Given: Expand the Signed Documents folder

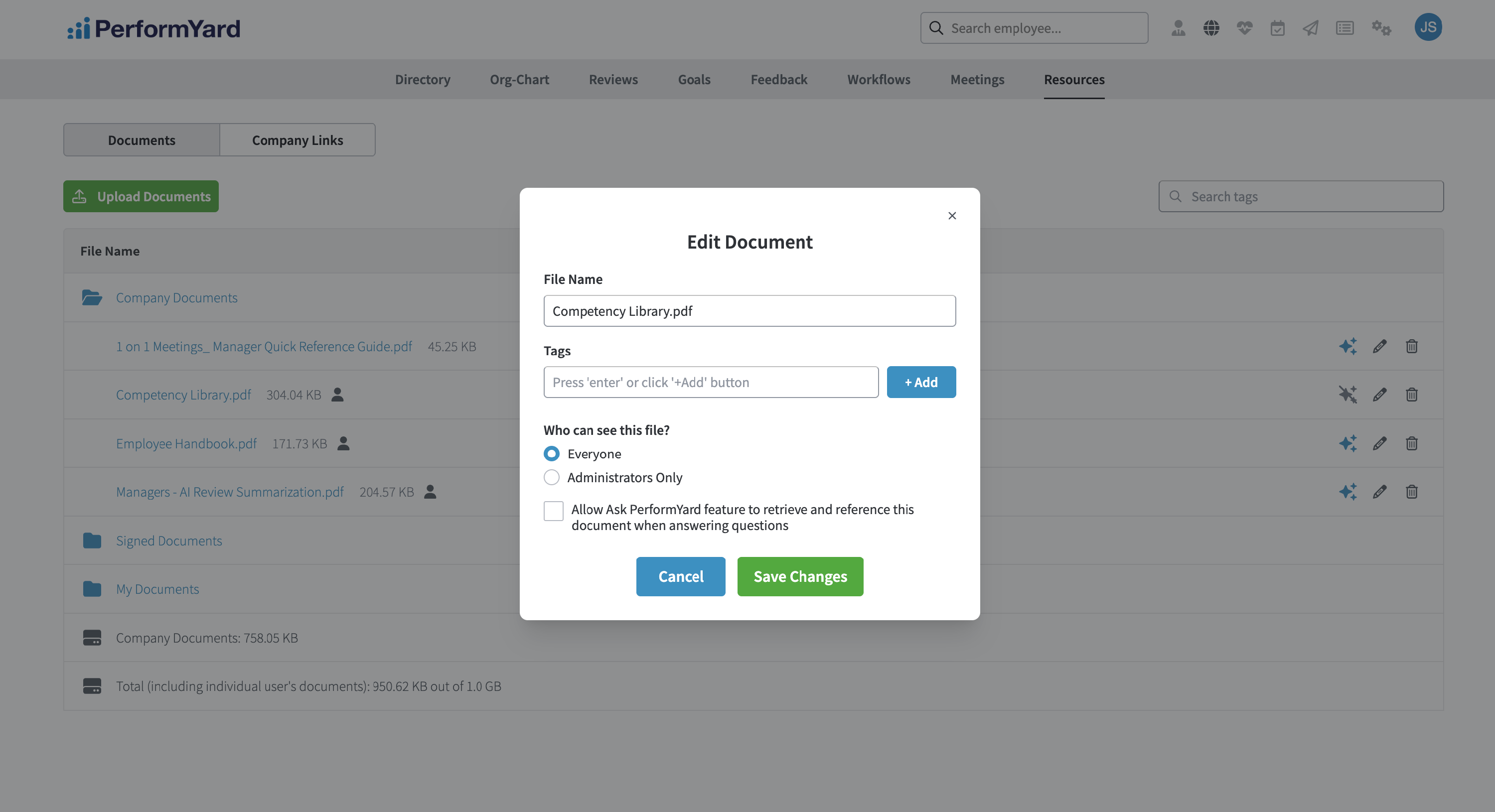Looking at the screenshot, I should point(168,541).
